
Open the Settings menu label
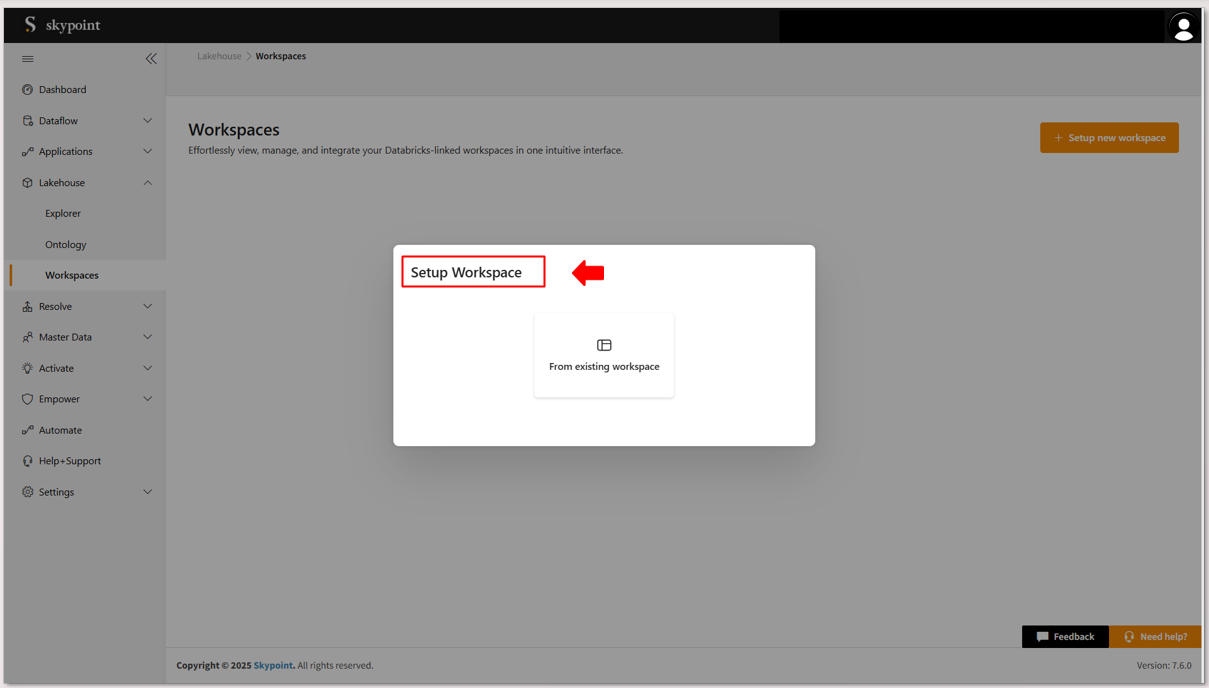pos(56,492)
